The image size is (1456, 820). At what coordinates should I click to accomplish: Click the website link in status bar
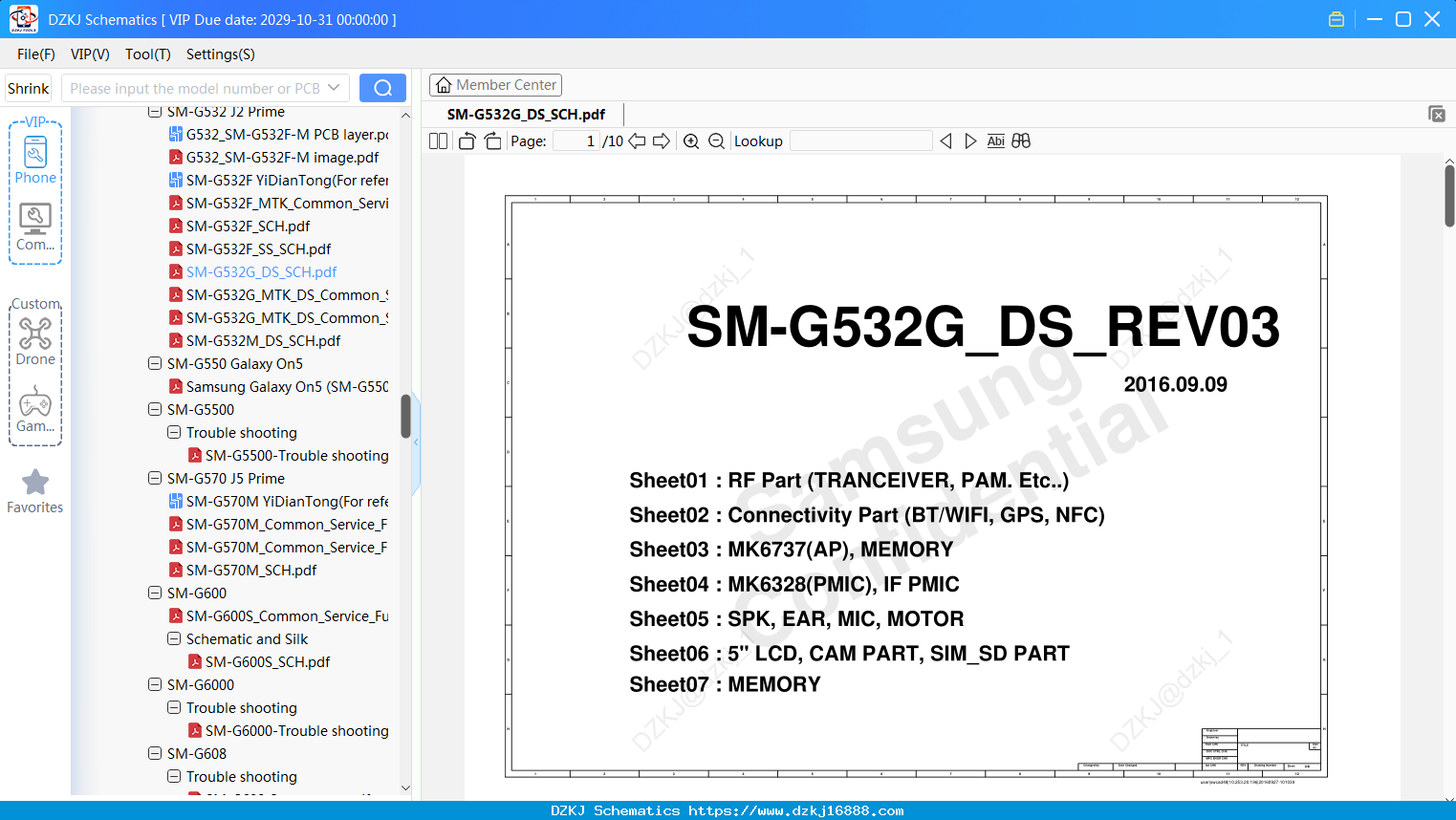tap(796, 810)
